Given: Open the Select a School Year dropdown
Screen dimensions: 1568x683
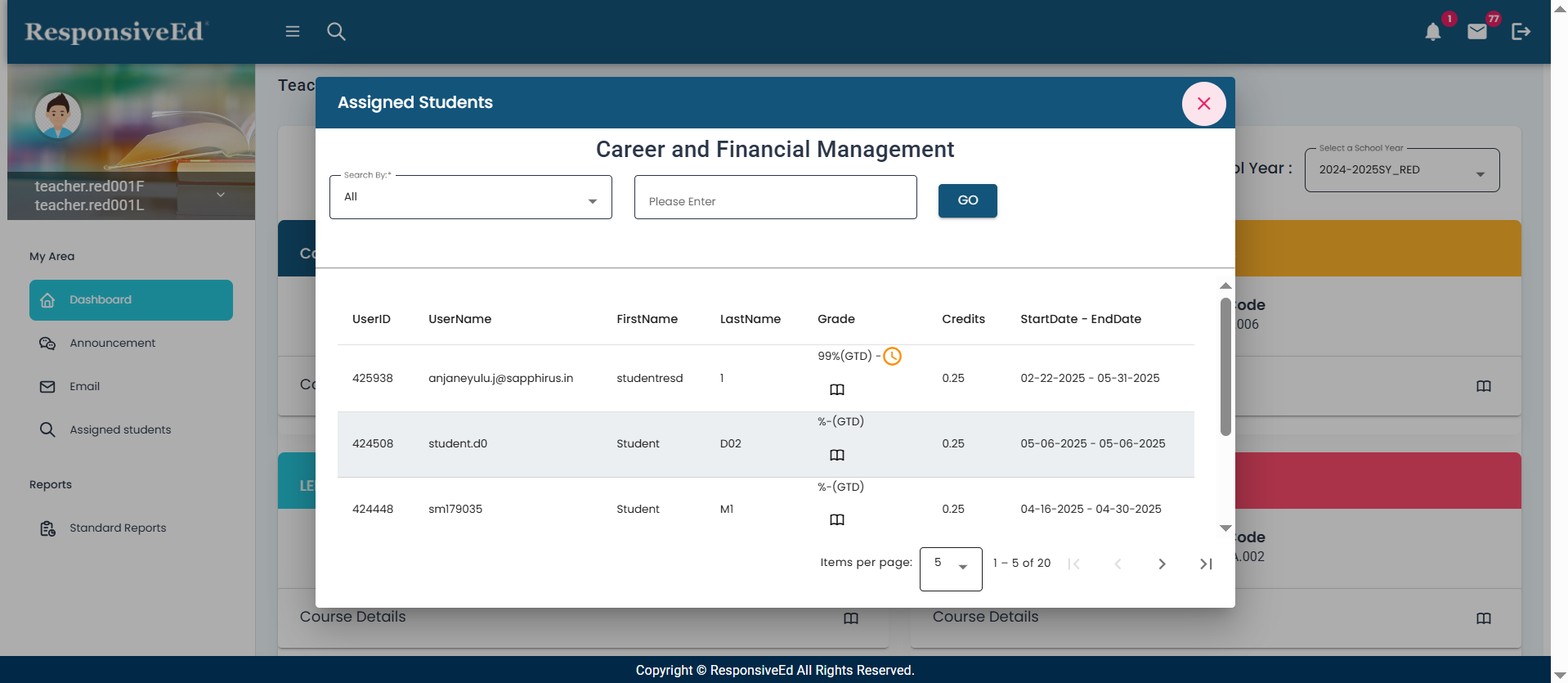Looking at the screenshot, I should coord(1401,171).
